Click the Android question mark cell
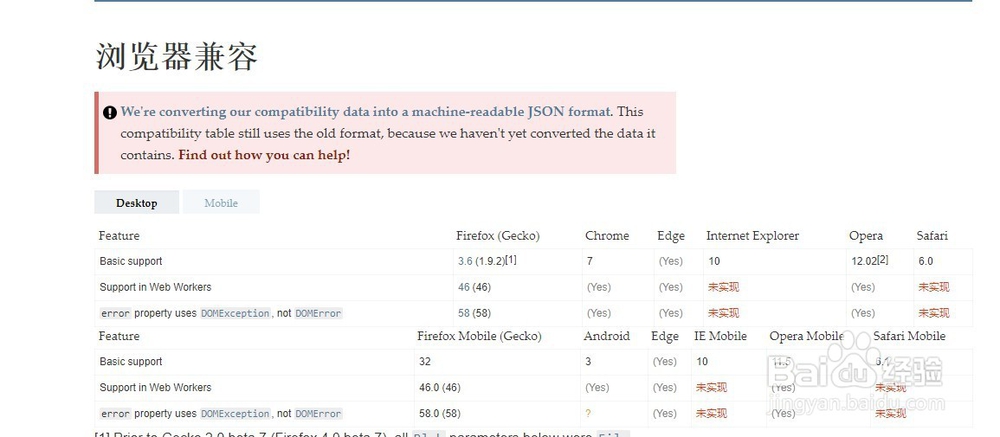1000x437 pixels. [588, 413]
